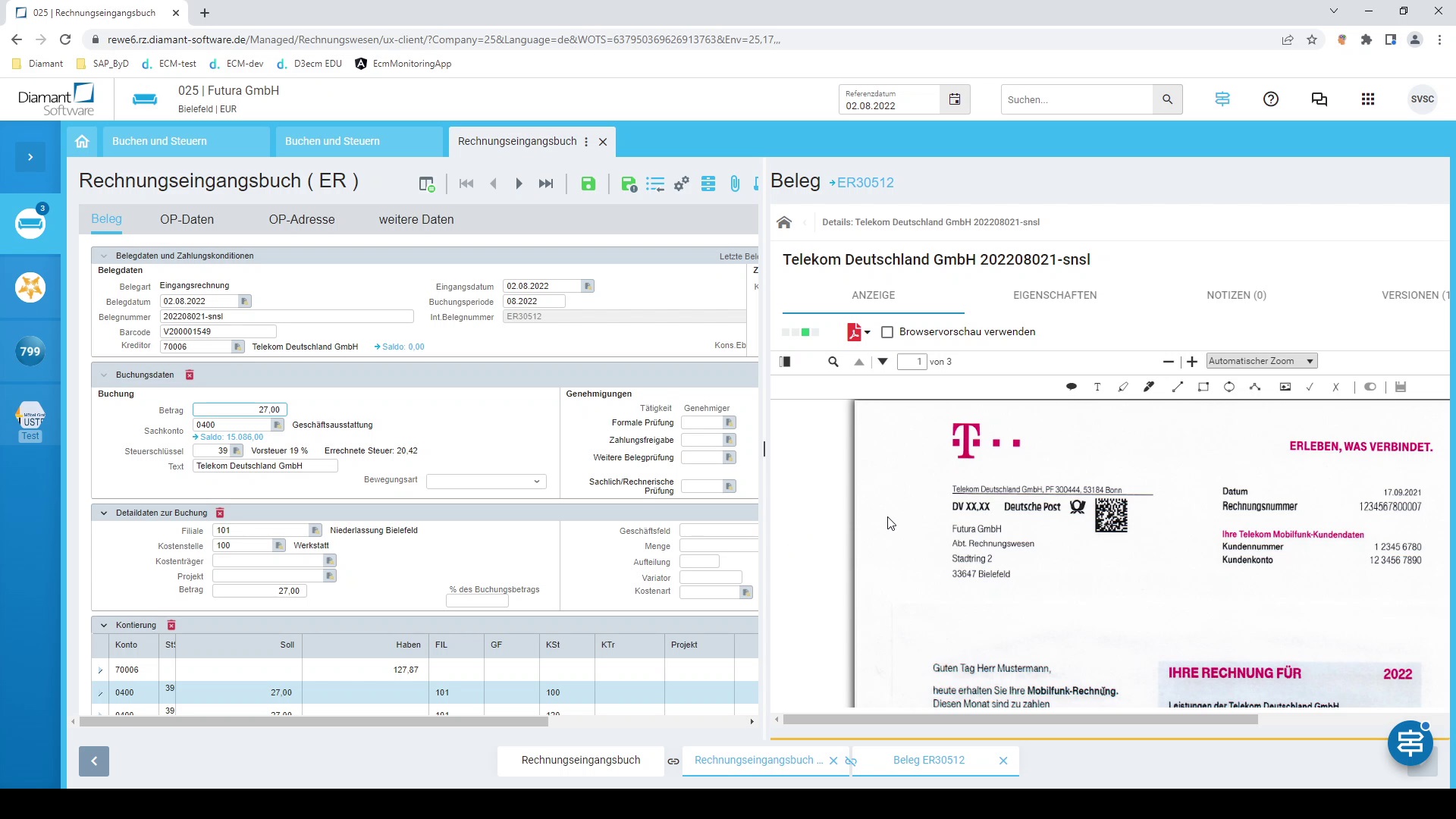Click the Suchen search field
This screenshot has width=1456, height=819.
[x=1077, y=99]
